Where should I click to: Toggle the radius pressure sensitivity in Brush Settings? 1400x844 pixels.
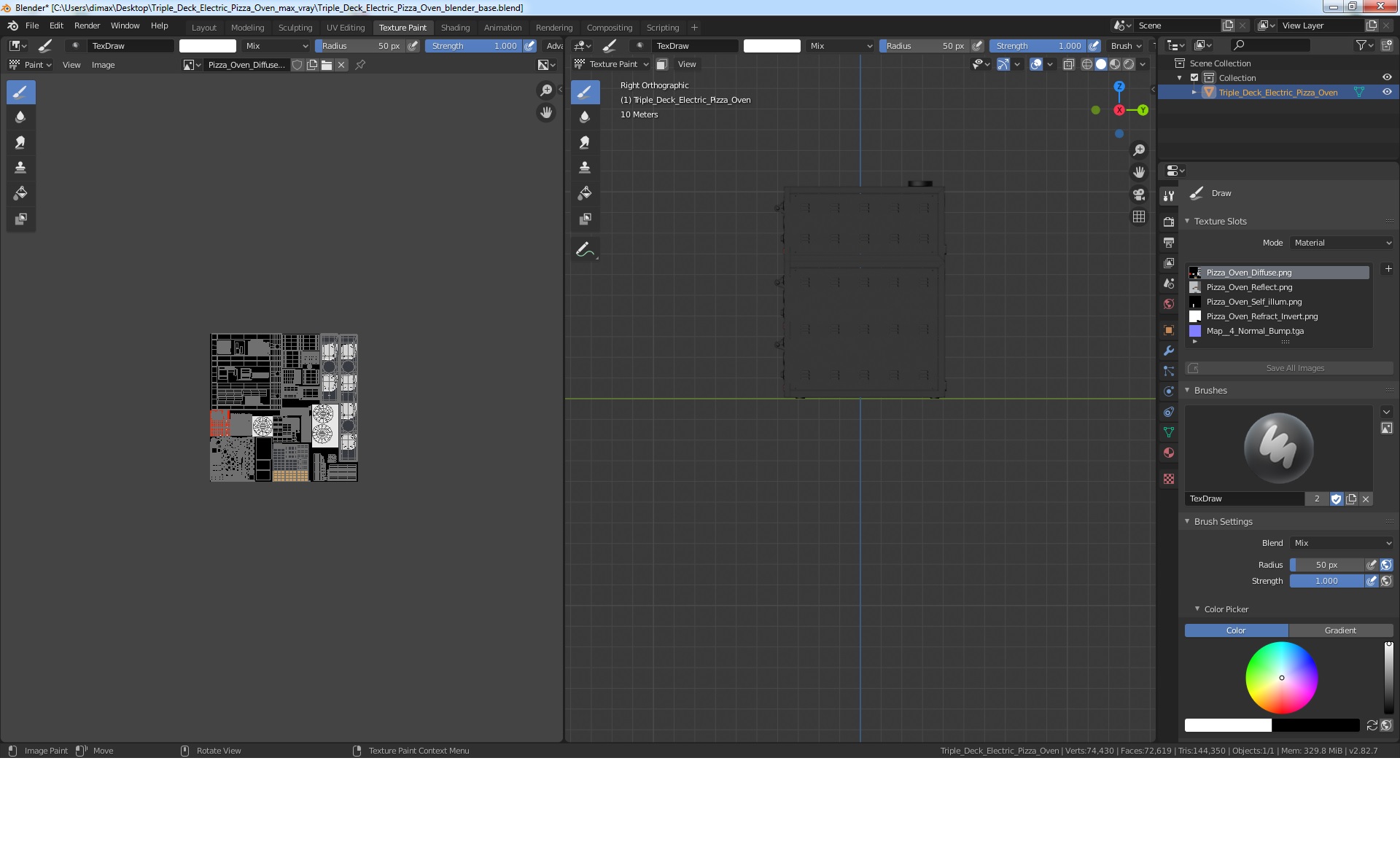tap(1372, 565)
